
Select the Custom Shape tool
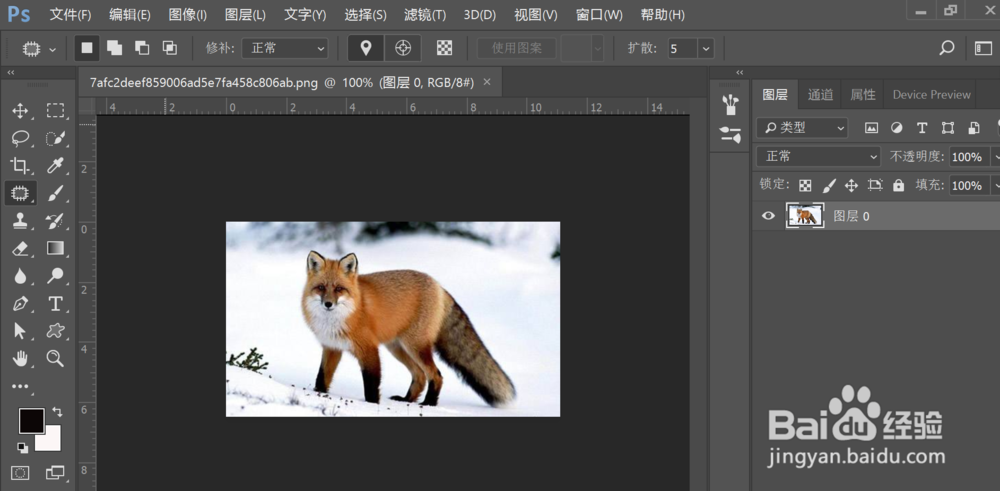(55, 331)
